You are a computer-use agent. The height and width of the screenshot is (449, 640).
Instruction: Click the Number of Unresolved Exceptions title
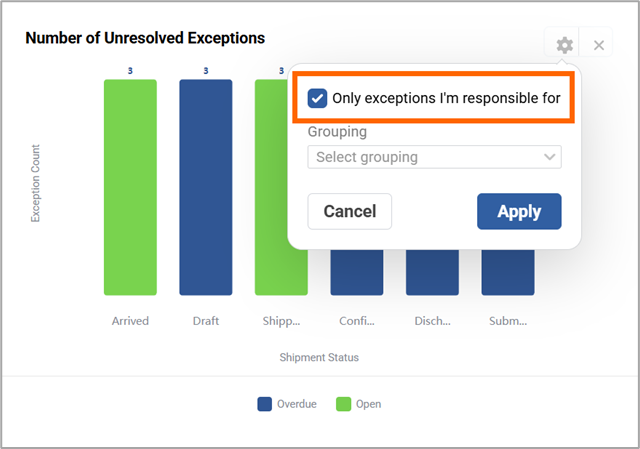click(x=145, y=38)
